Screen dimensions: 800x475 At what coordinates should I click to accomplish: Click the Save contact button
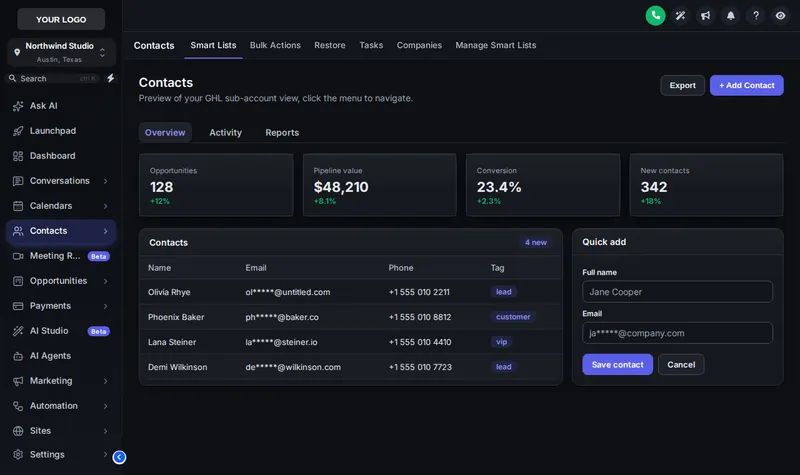tap(617, 365)
